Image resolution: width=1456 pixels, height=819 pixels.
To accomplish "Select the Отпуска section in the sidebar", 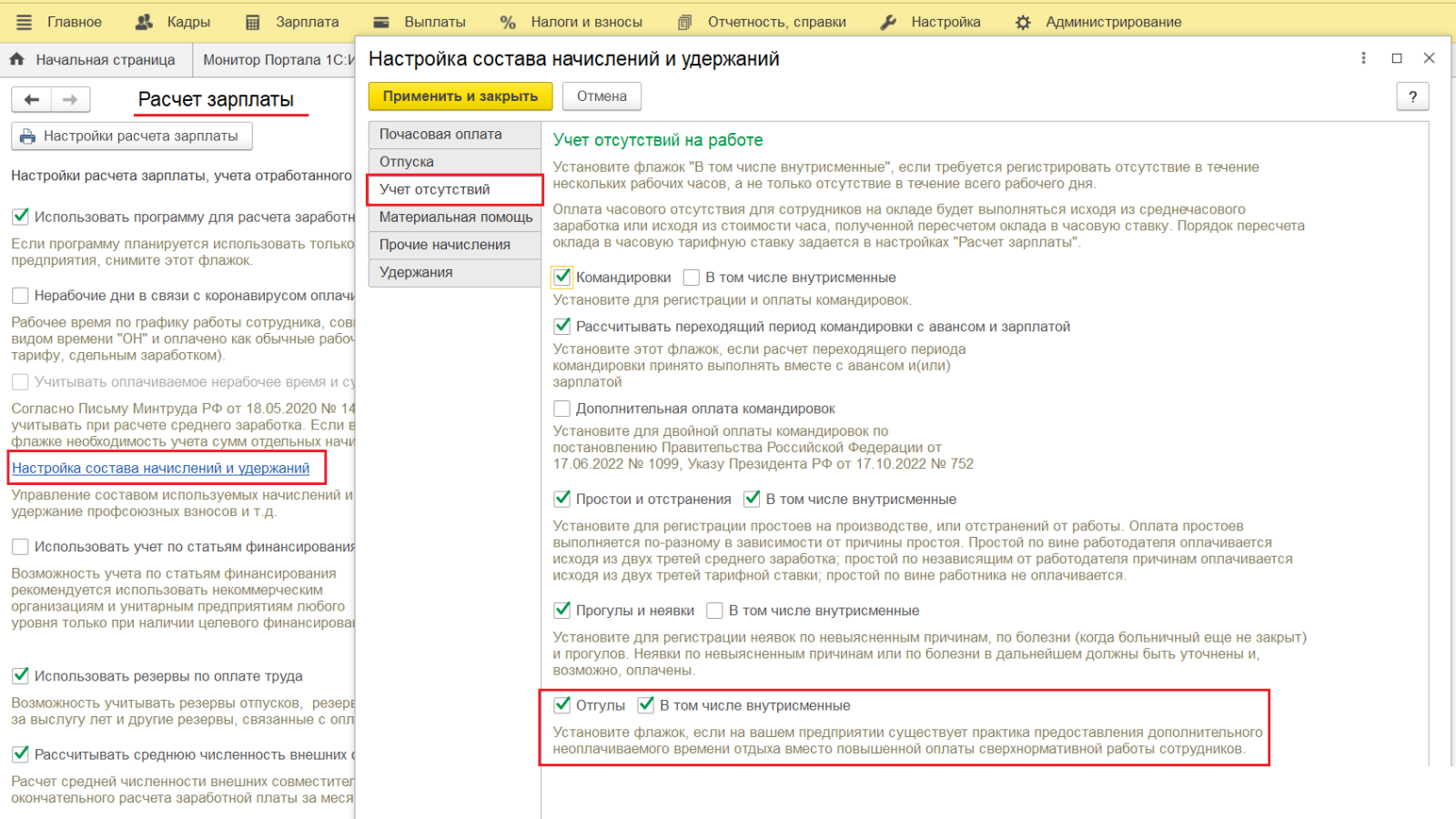I will click(407, 162).
